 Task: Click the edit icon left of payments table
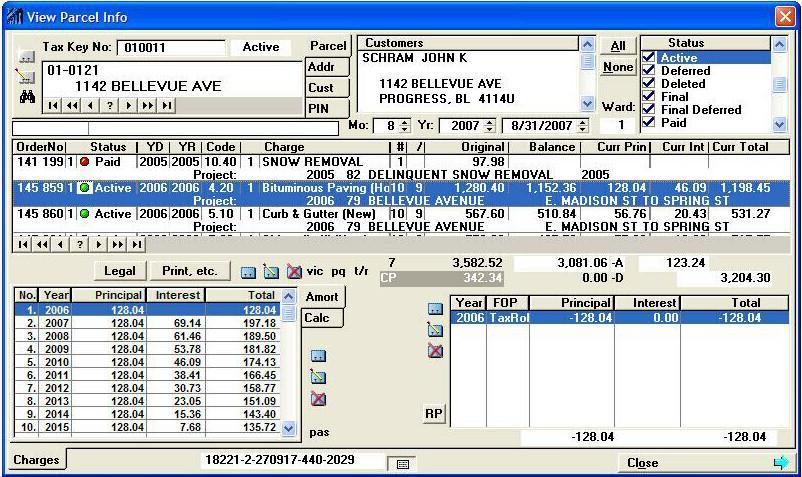[x=435, y=330]
